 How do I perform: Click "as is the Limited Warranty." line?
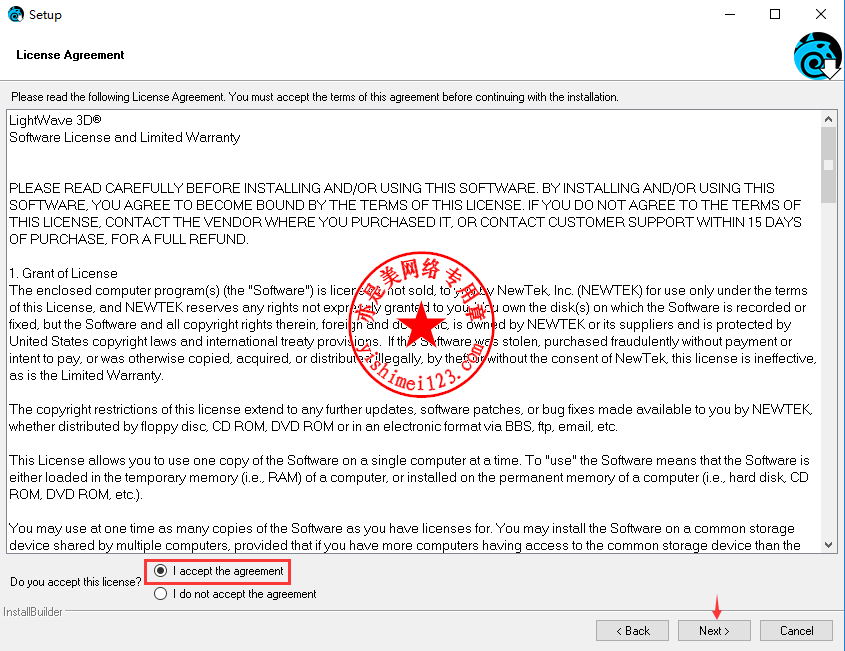[86, 376]
